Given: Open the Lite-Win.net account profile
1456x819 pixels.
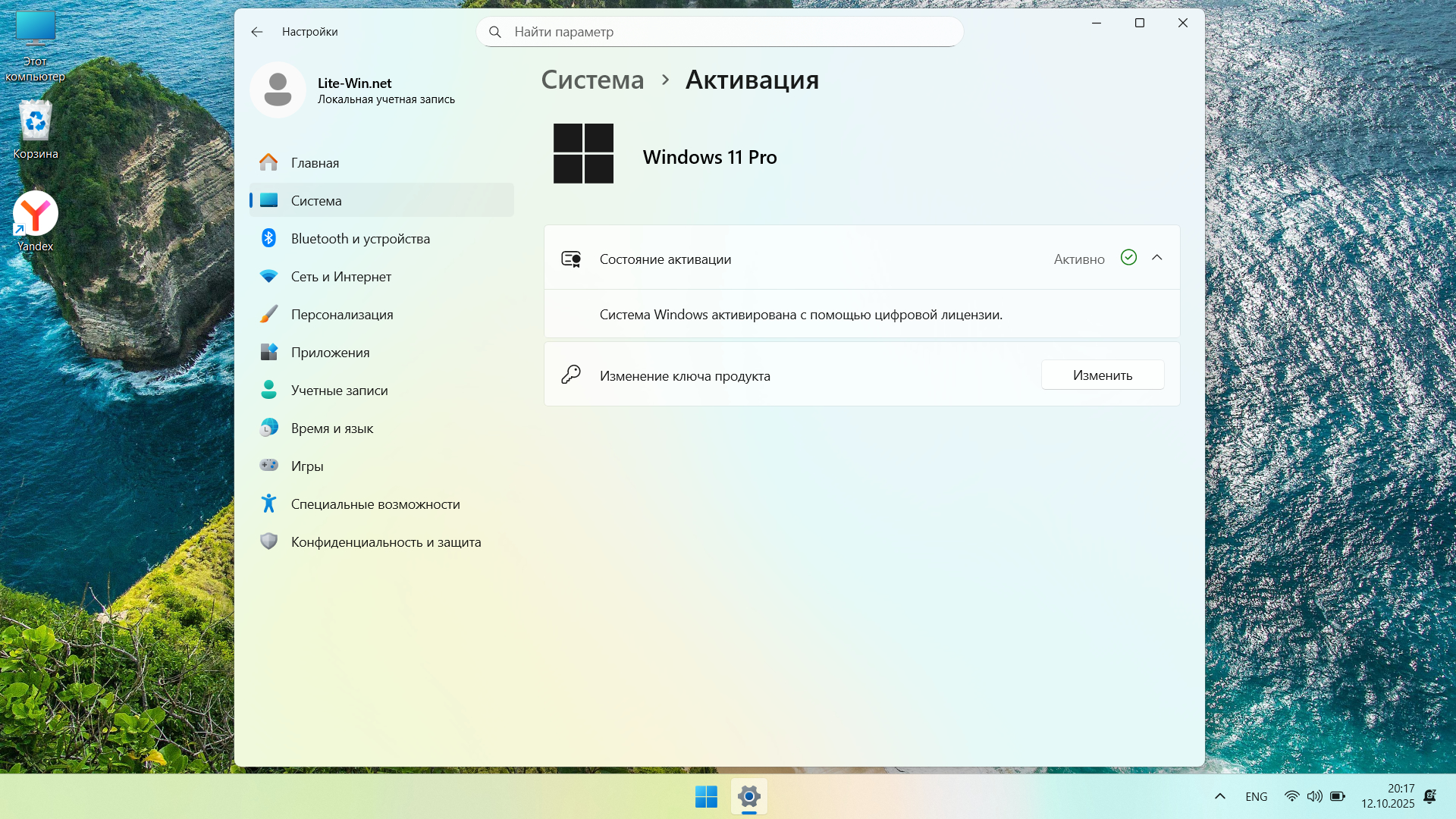Looking at the screenshot, I should [x=353, y=90].
